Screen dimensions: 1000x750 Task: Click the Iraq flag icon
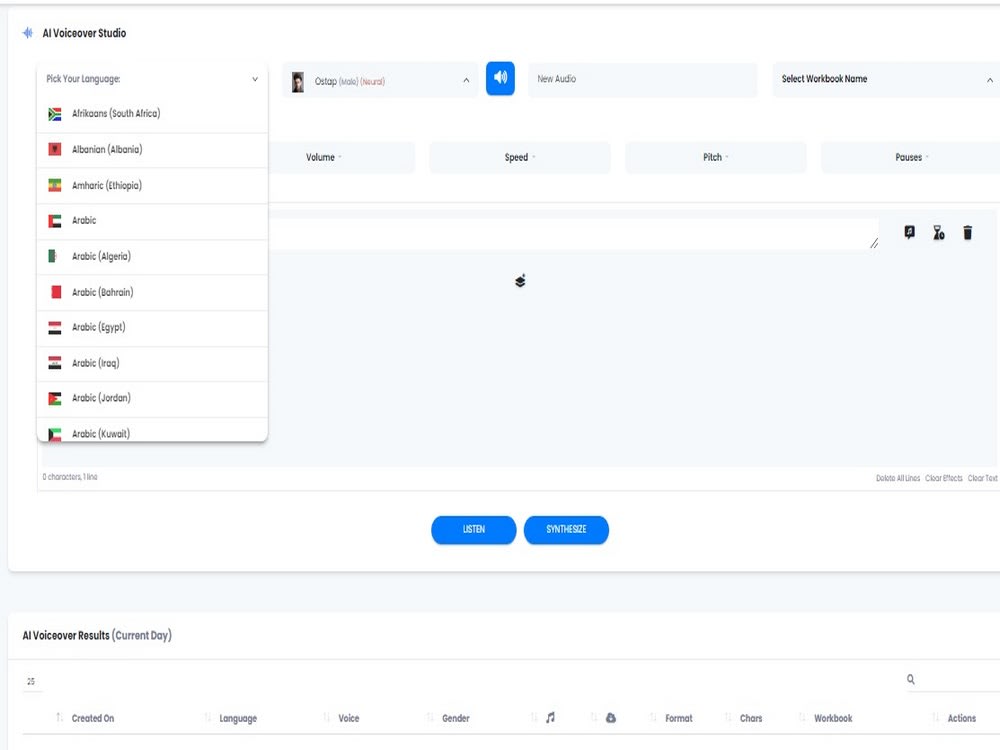point(55,363)
